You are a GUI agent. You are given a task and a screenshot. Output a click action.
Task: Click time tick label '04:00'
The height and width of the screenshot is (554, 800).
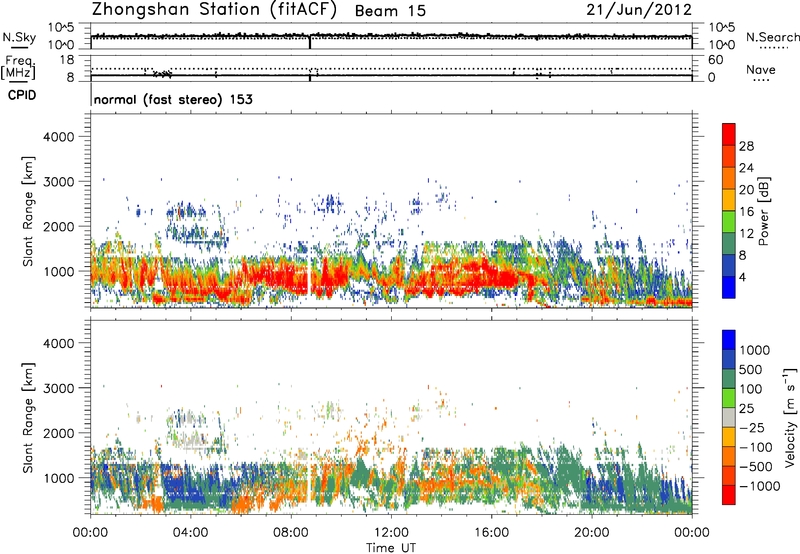tap(191, 533)
